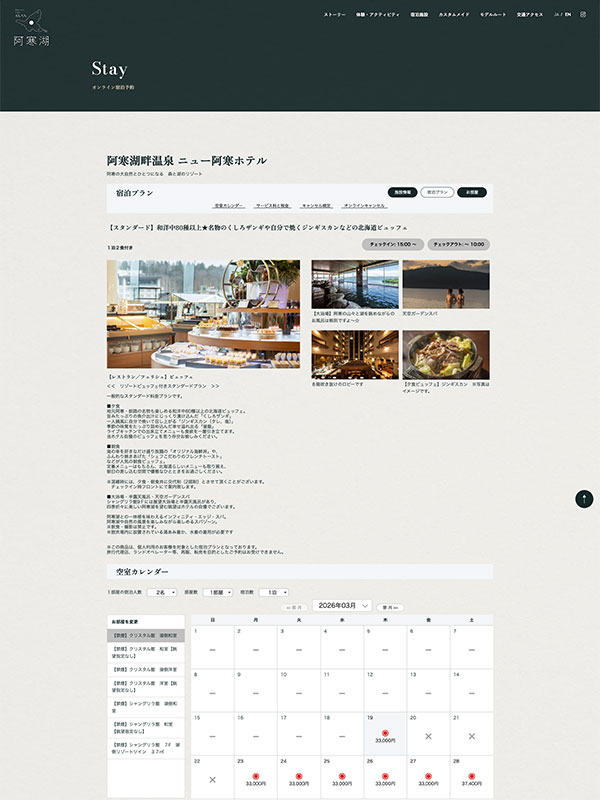Click the 施設情報 button
Screen dimensions: 600x800
coord(403,191)
